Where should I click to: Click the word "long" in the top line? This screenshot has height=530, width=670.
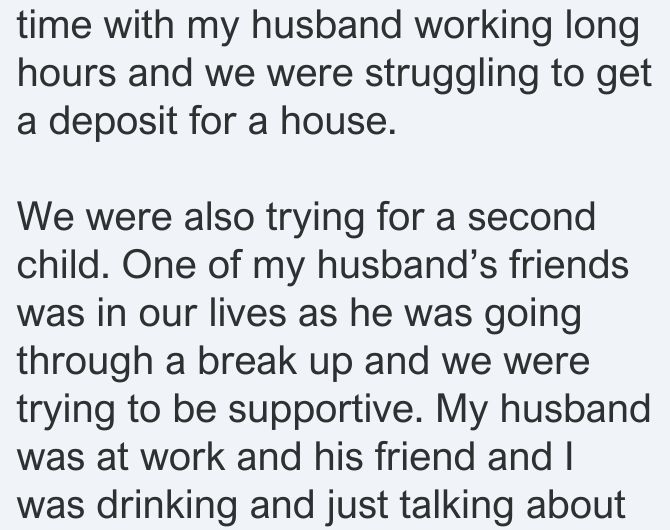(602, 26)
